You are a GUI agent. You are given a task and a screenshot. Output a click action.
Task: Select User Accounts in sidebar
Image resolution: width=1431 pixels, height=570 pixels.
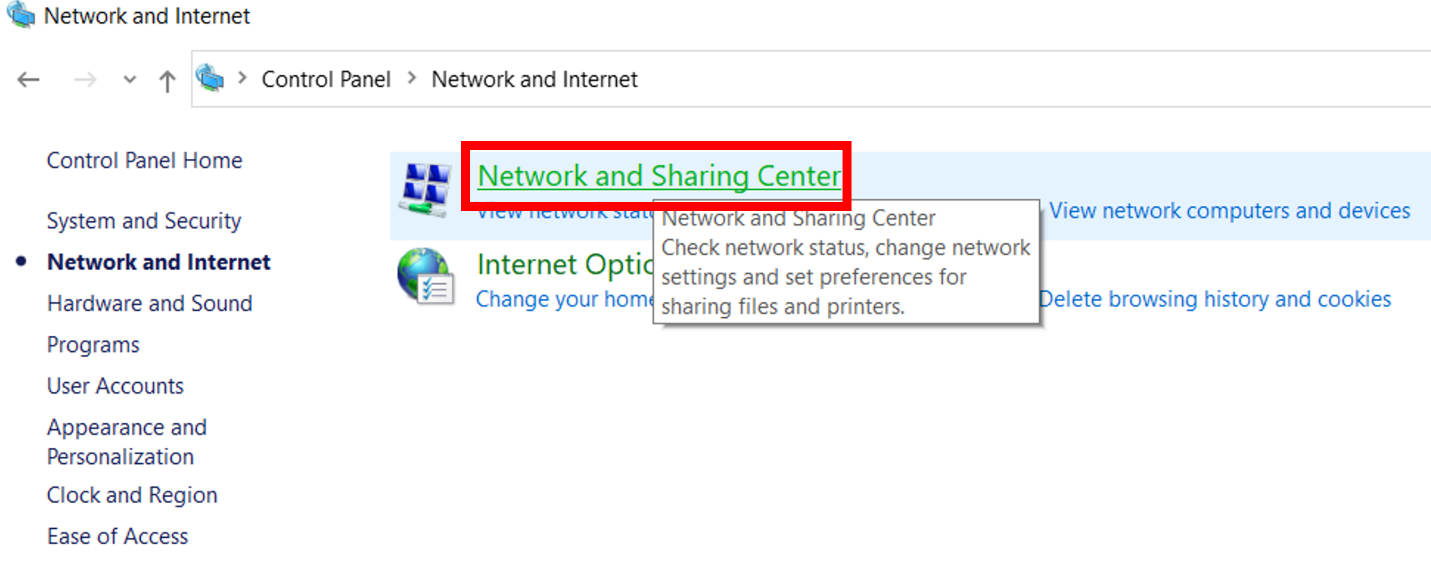pyautogui.click(x=115, y=386)
